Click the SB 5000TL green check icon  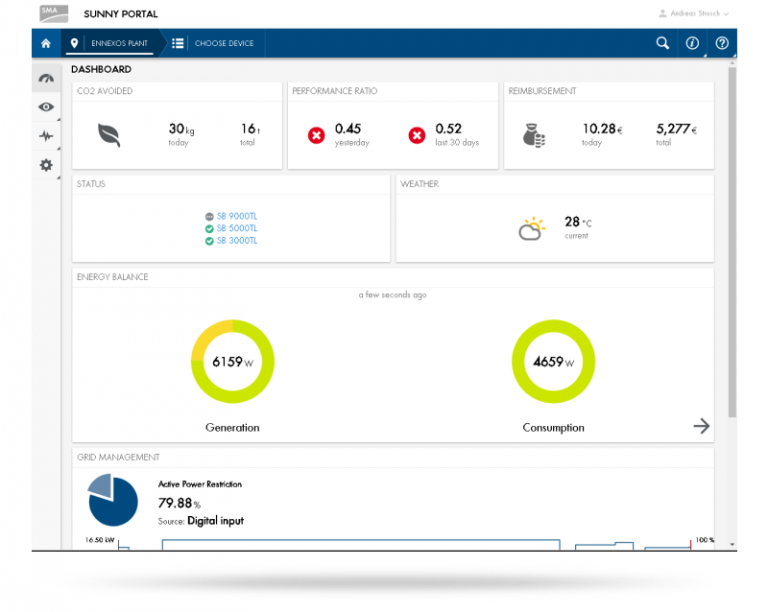point(209,229)
